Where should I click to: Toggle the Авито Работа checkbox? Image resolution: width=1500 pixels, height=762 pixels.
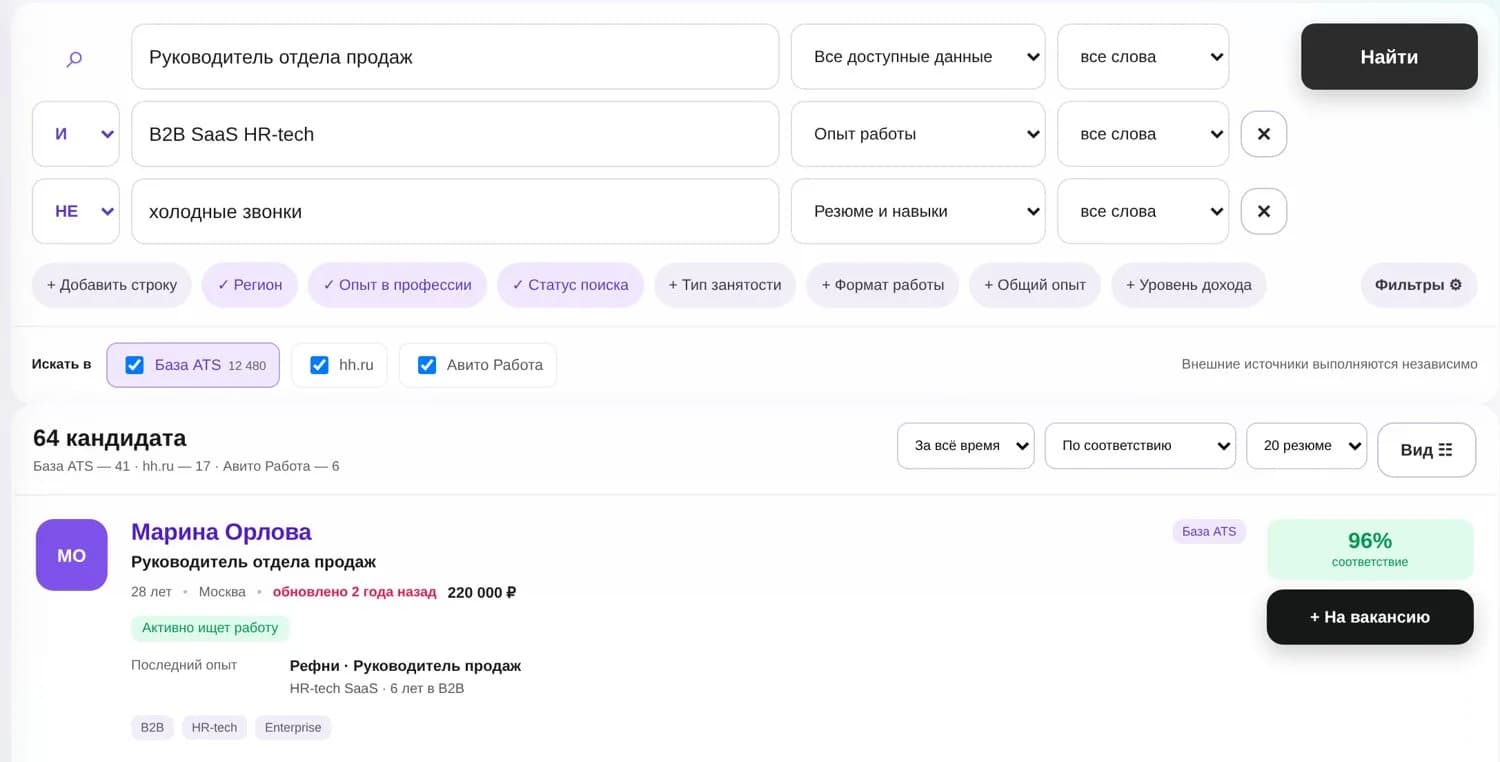point(427,365)
